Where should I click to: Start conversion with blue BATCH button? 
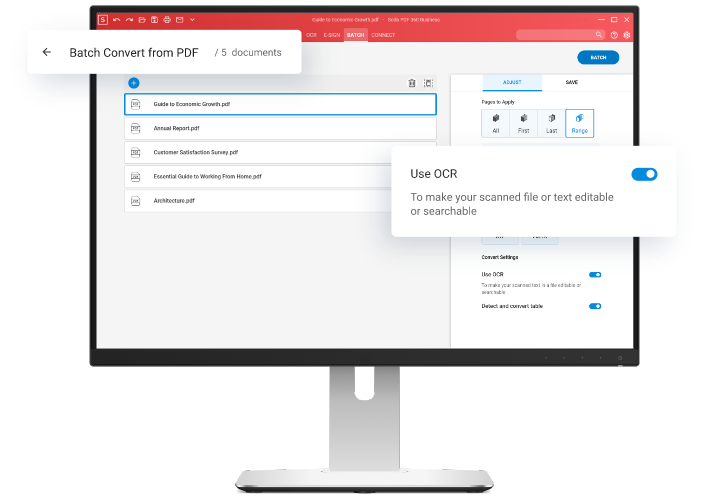click(598, 57)
